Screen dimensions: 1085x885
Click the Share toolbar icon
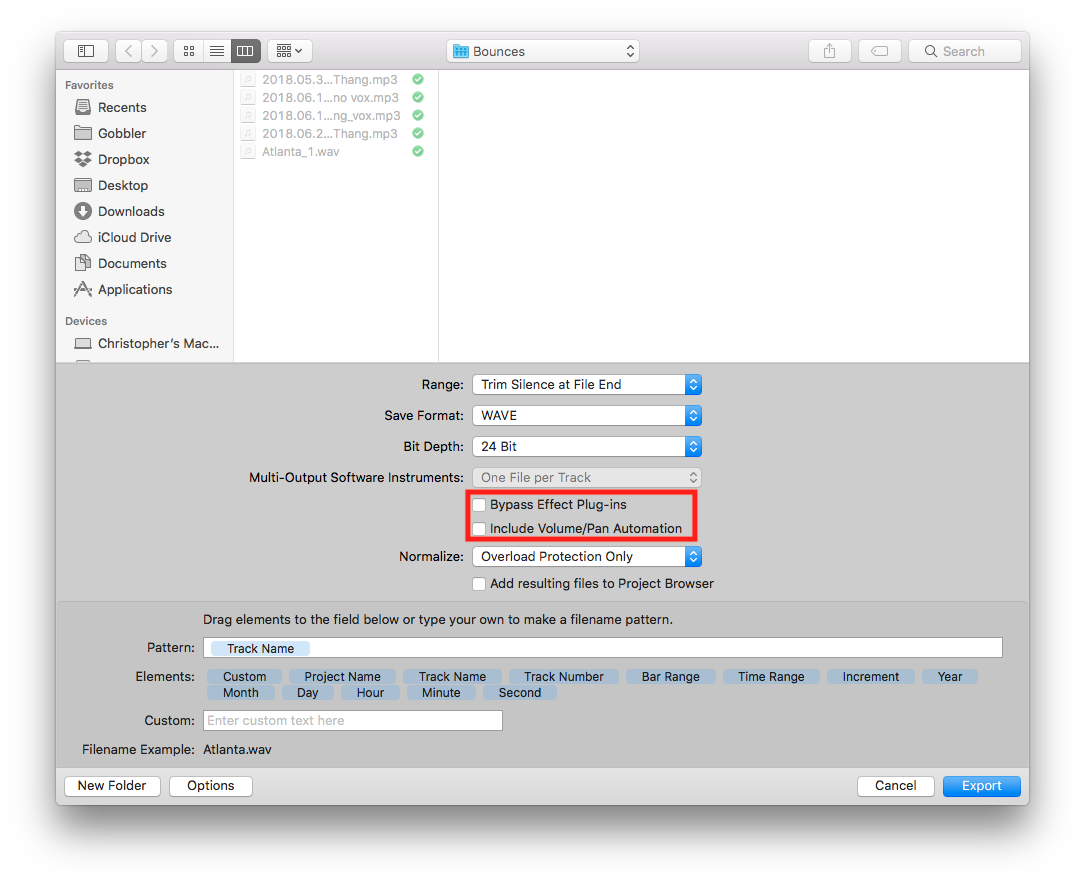(x=830, y=51)
